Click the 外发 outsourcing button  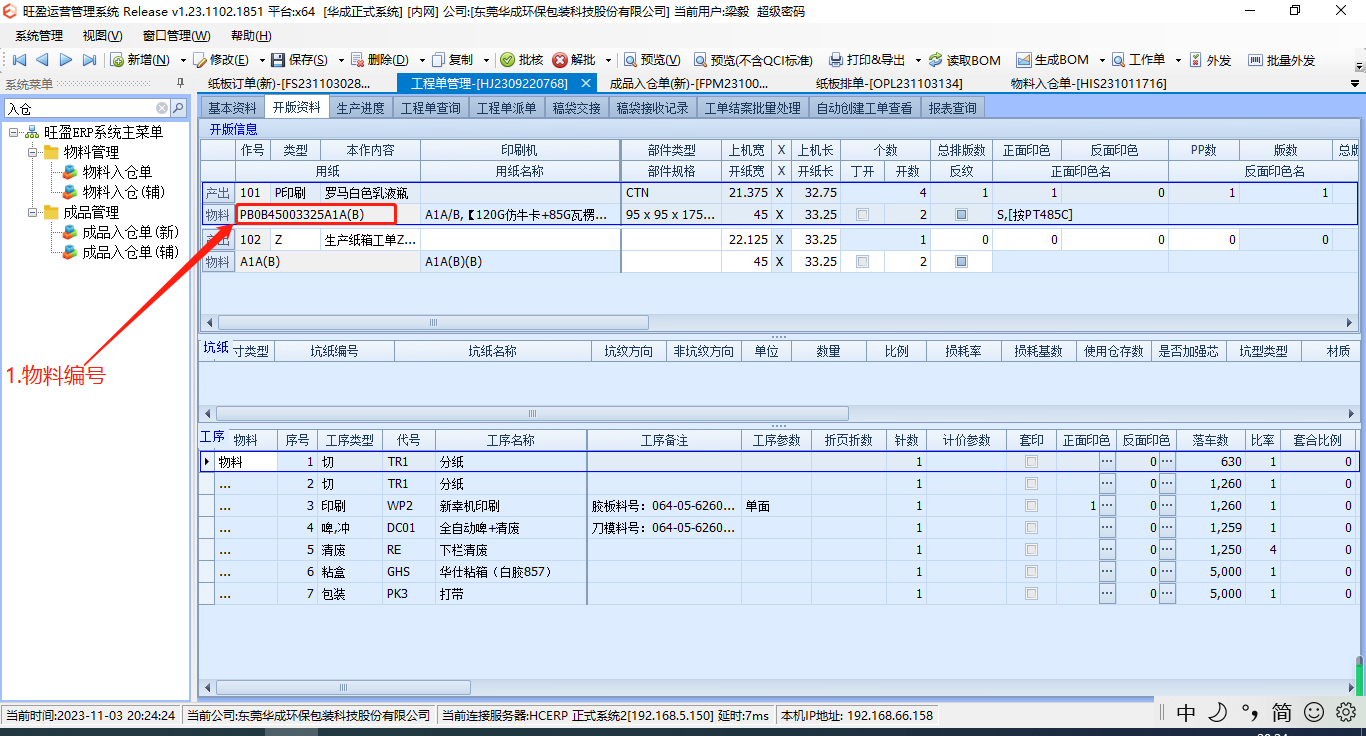1210,60
